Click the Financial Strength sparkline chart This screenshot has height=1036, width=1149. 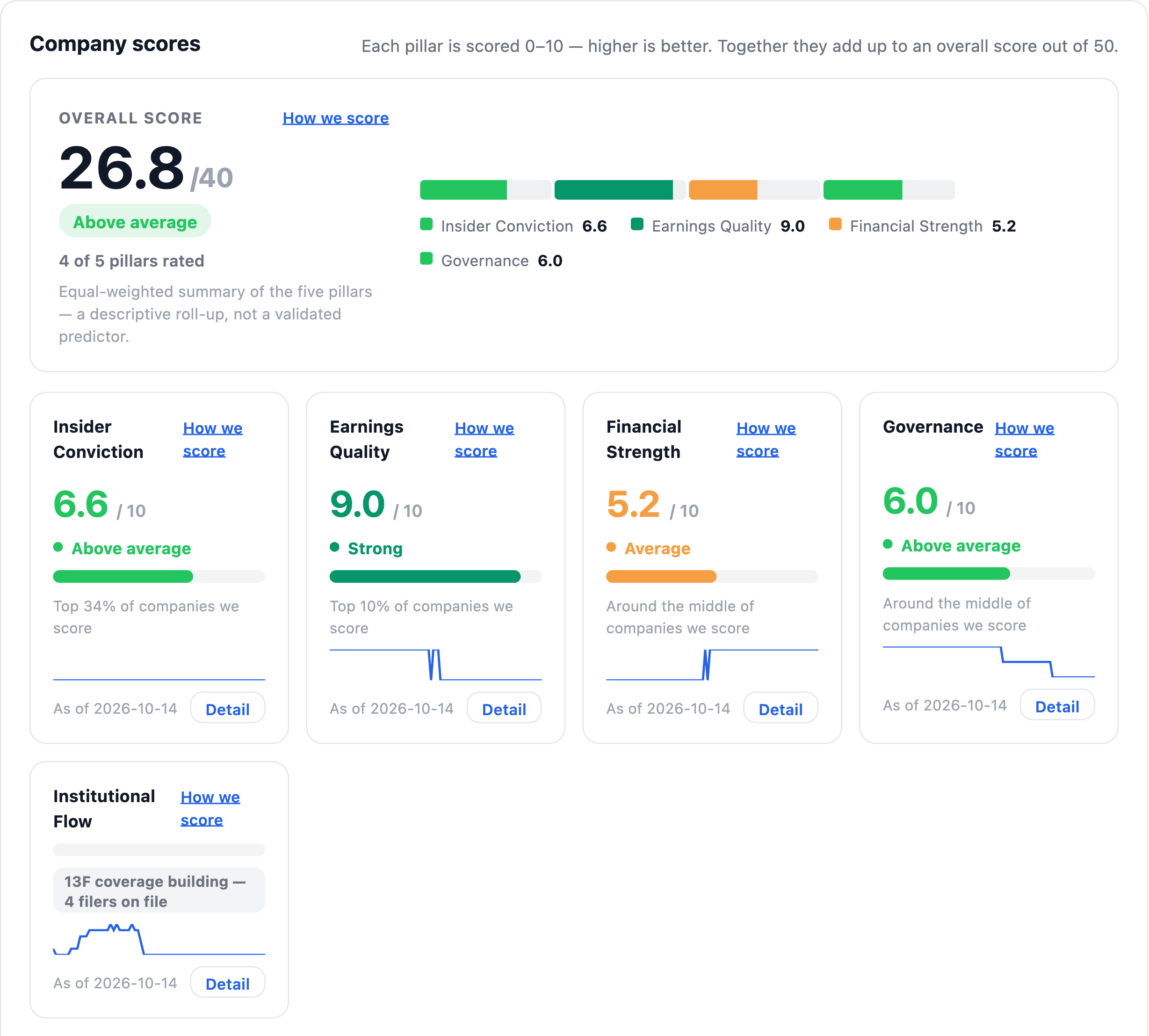[713, 665]
